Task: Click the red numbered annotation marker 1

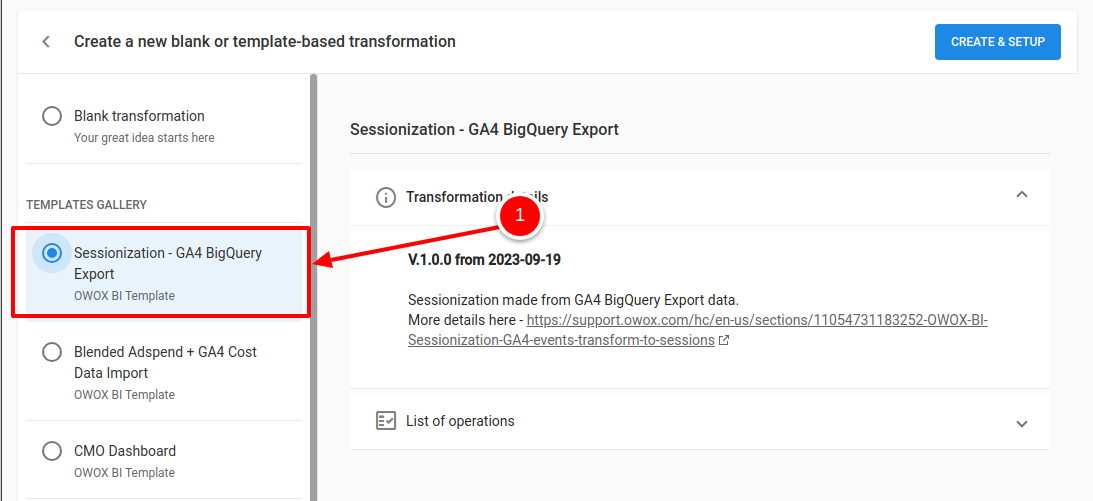Action: pos(519,216)
